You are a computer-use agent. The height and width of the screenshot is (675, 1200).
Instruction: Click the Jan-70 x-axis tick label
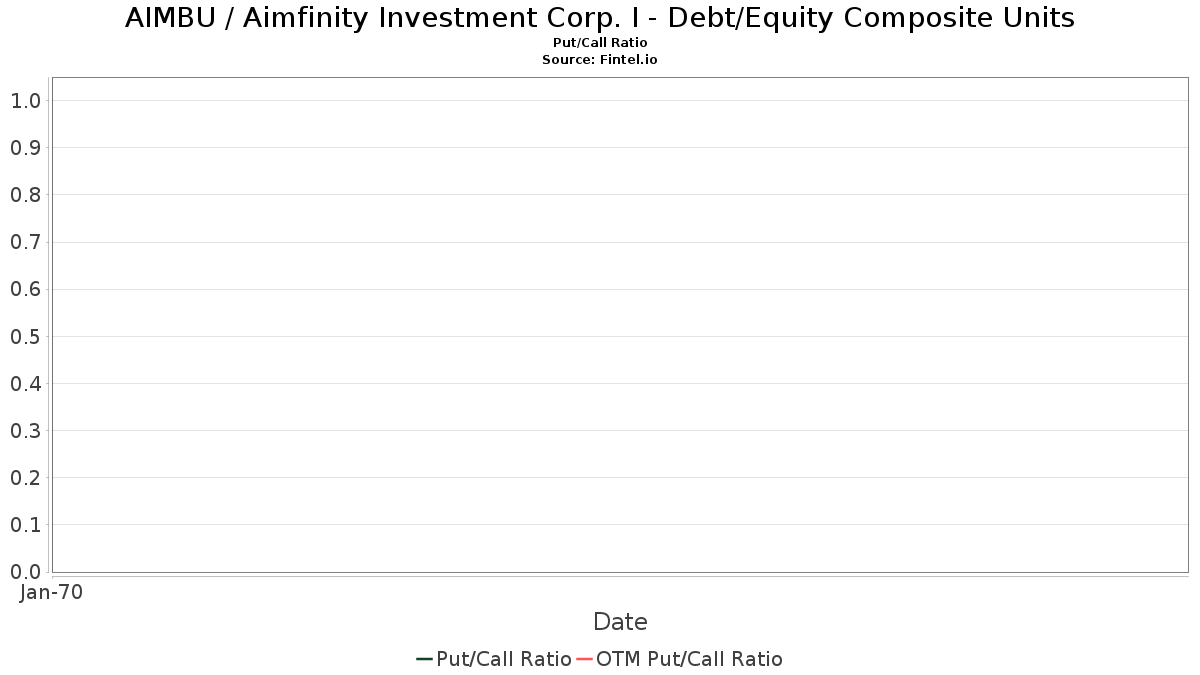(x=51, y=592)
